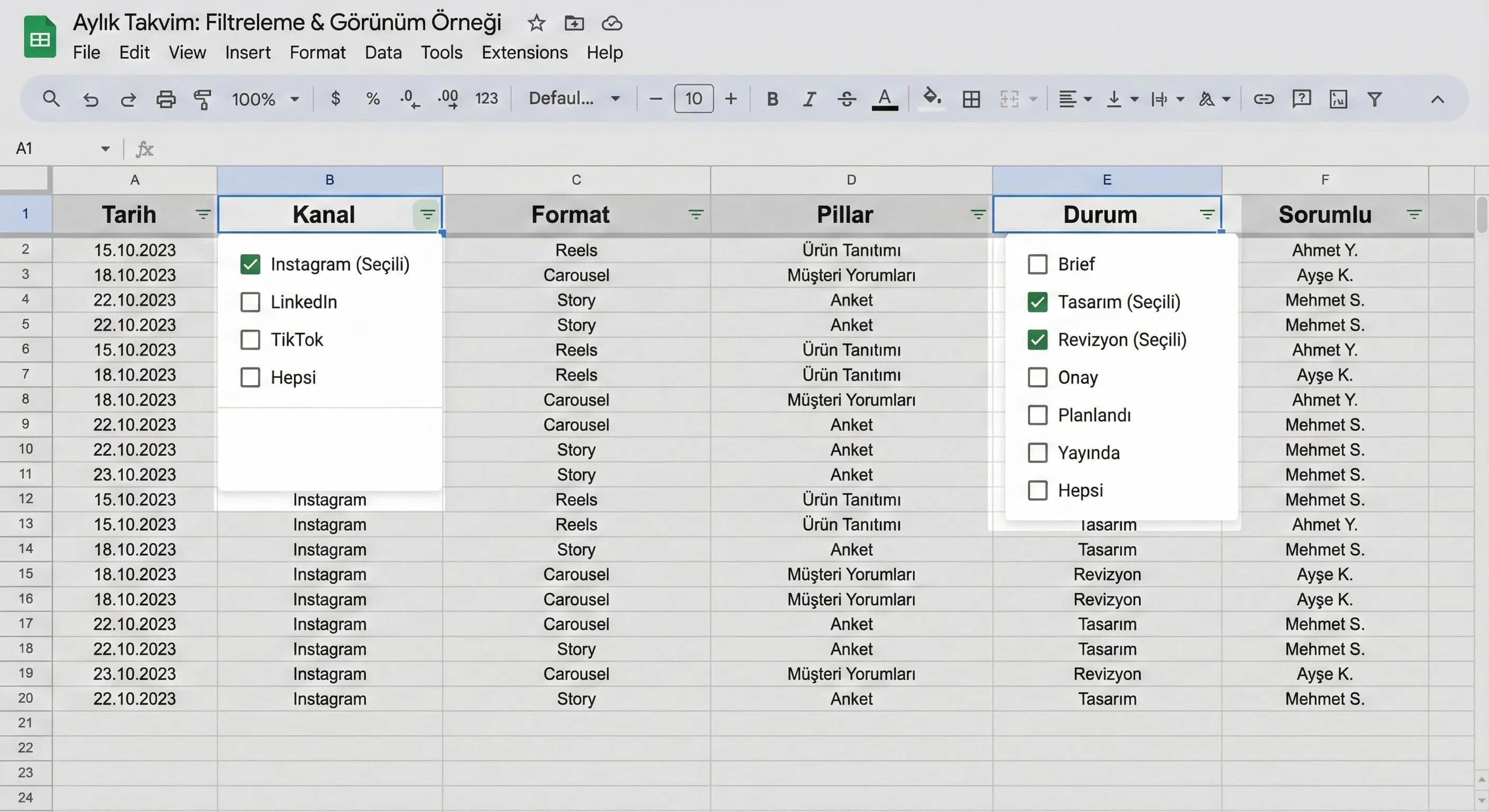Click the insert link icon
The height and width of the screenshot is (812, 1489).
click(1264, 99)
